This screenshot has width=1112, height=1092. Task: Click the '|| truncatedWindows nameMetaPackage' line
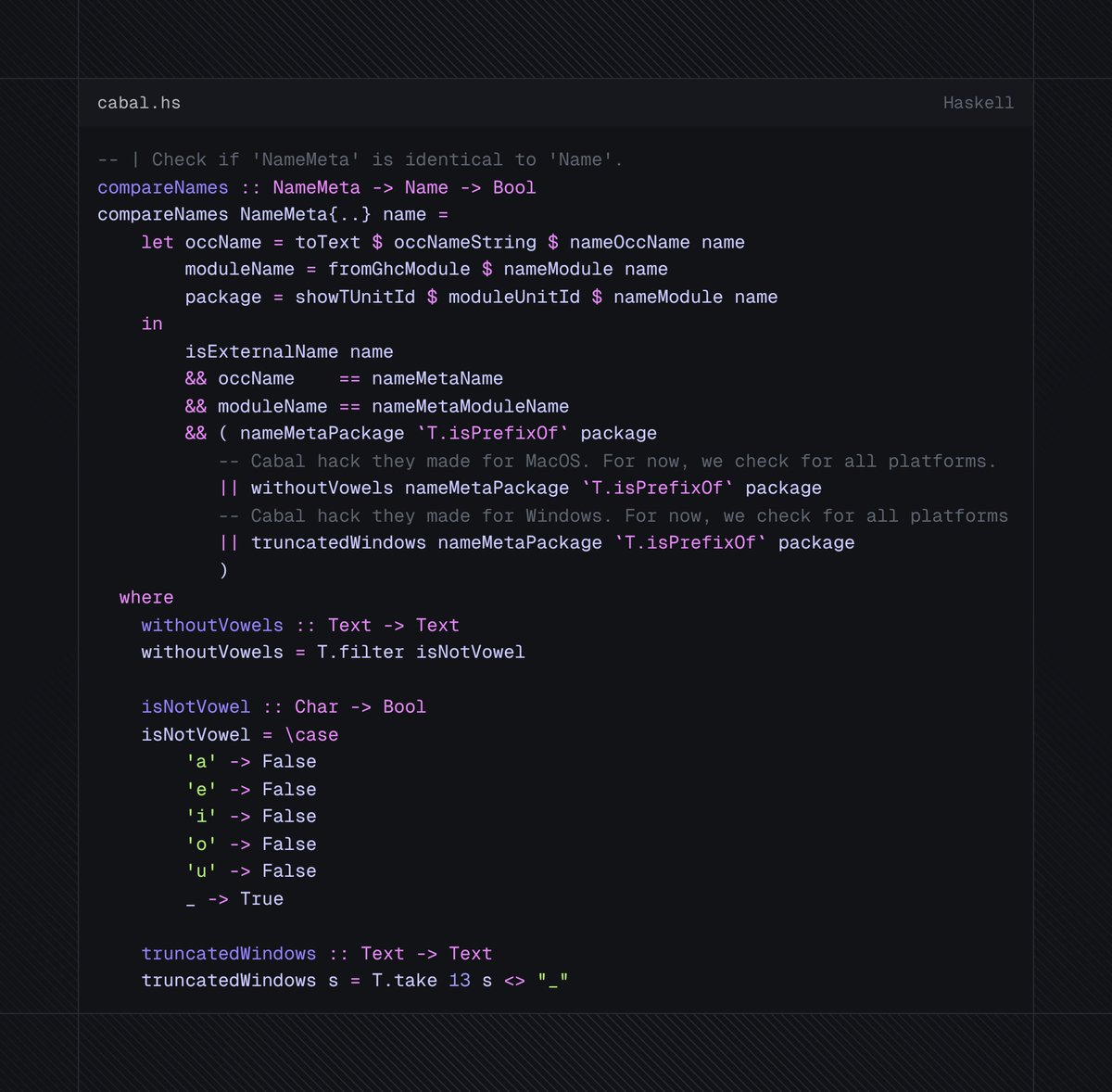[537, 542]
